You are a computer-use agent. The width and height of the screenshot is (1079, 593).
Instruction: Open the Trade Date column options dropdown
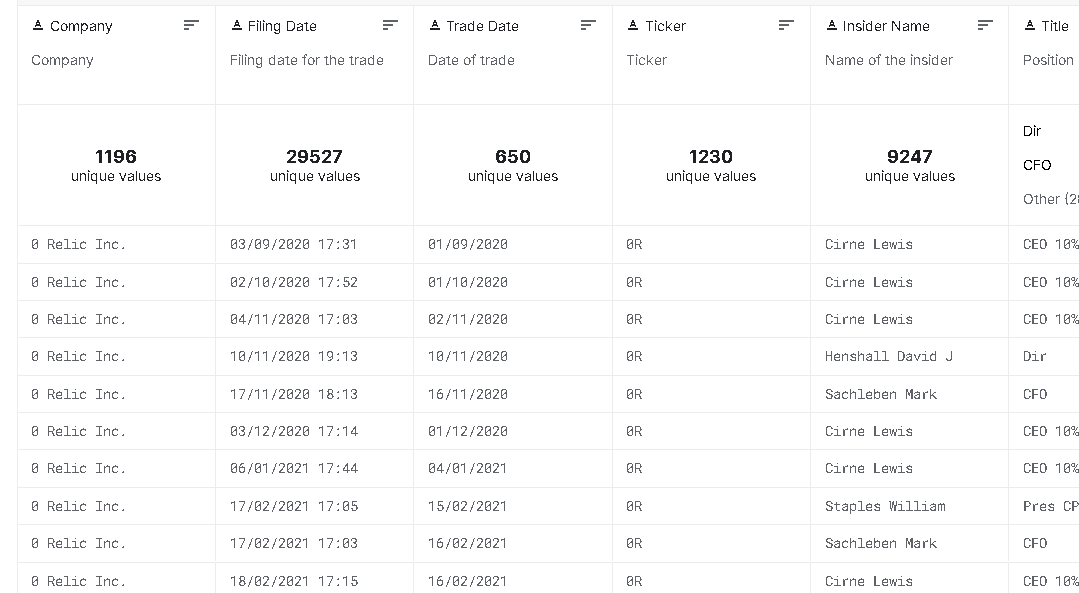pos(587,25)
